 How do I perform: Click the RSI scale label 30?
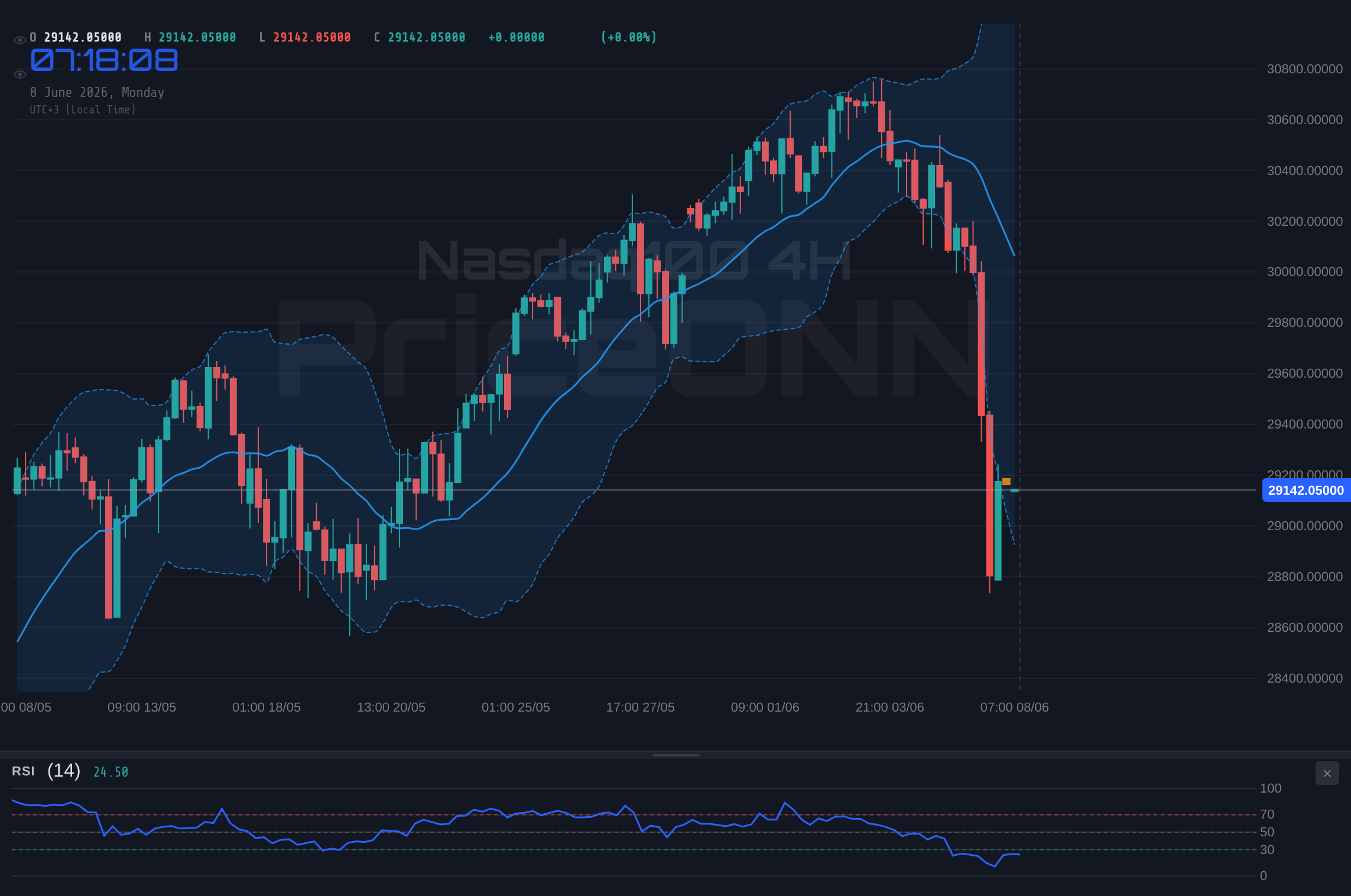(x=1267, y=850)
